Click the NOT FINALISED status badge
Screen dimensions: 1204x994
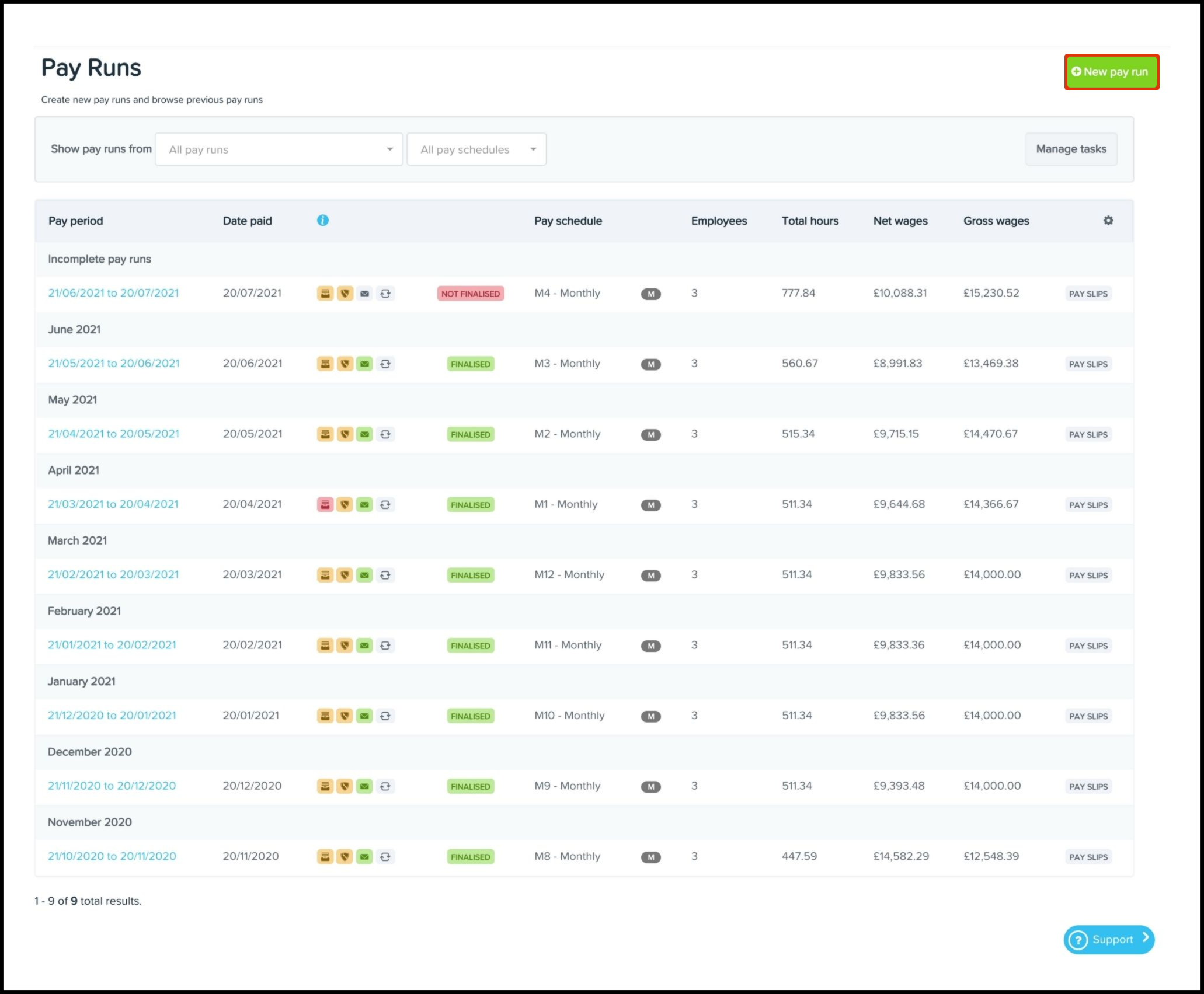tap(470, 294)
